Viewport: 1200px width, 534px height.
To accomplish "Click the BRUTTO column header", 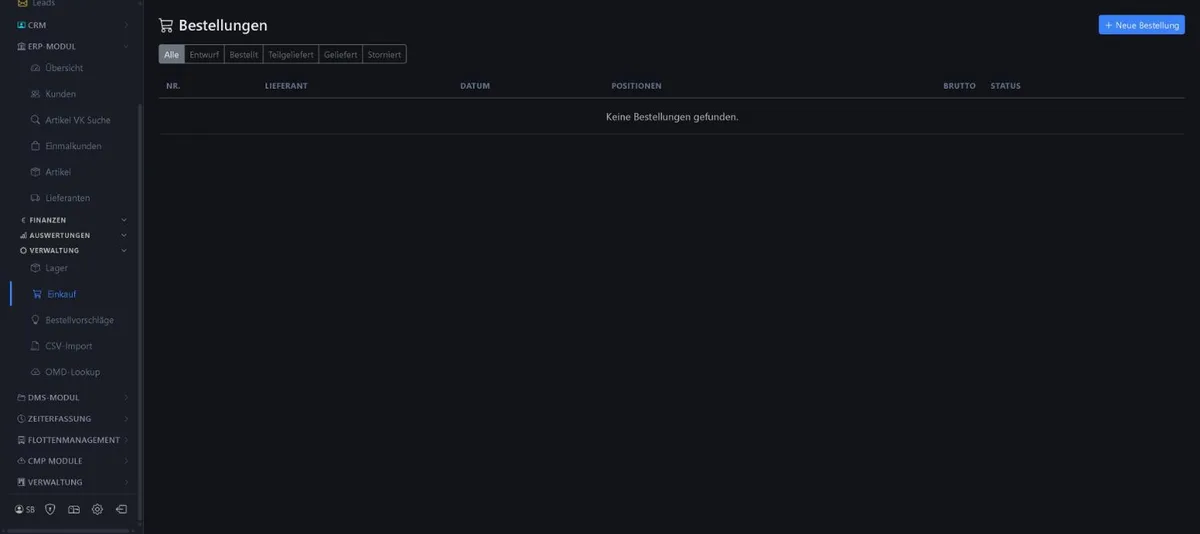I will coord(959,86).
